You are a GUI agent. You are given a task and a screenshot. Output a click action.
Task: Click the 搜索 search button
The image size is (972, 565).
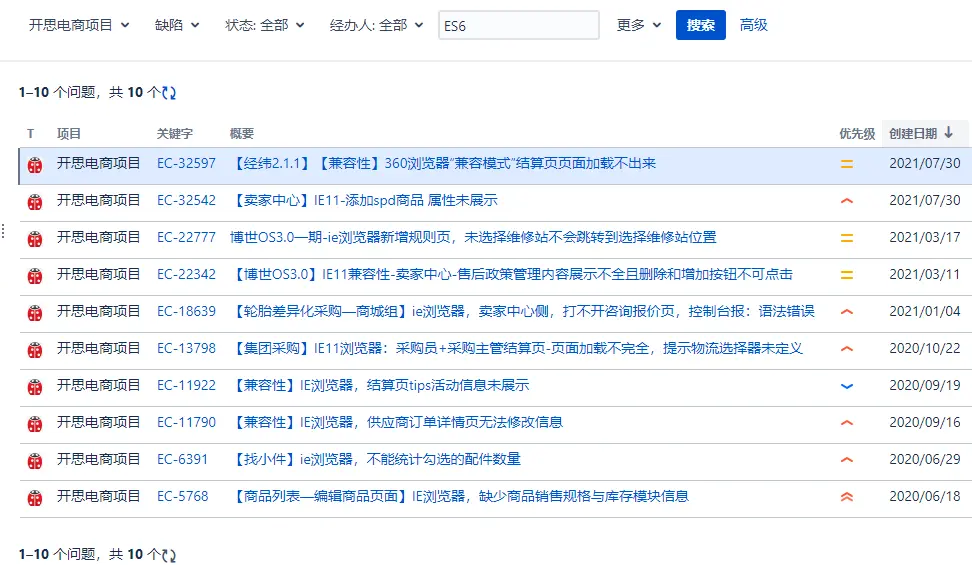click(700, 25)
